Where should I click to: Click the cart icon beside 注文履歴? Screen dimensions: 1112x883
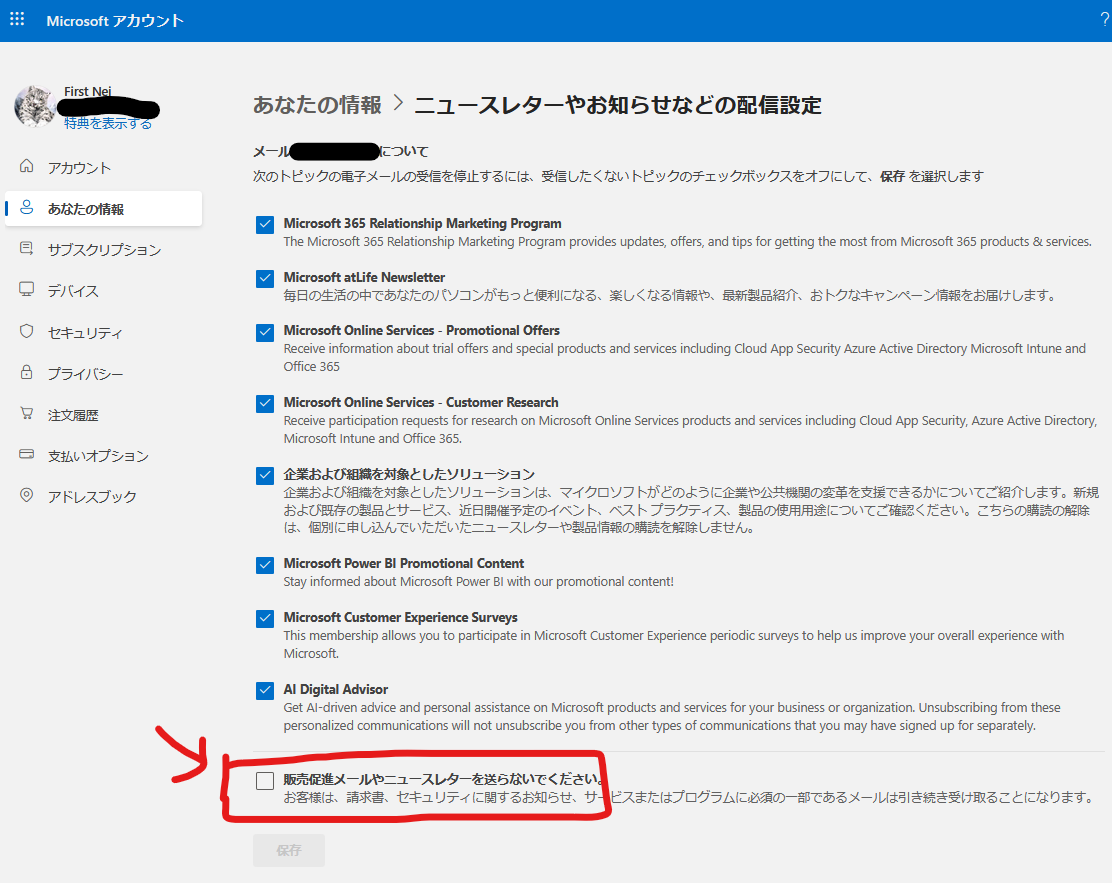point(26,413)
